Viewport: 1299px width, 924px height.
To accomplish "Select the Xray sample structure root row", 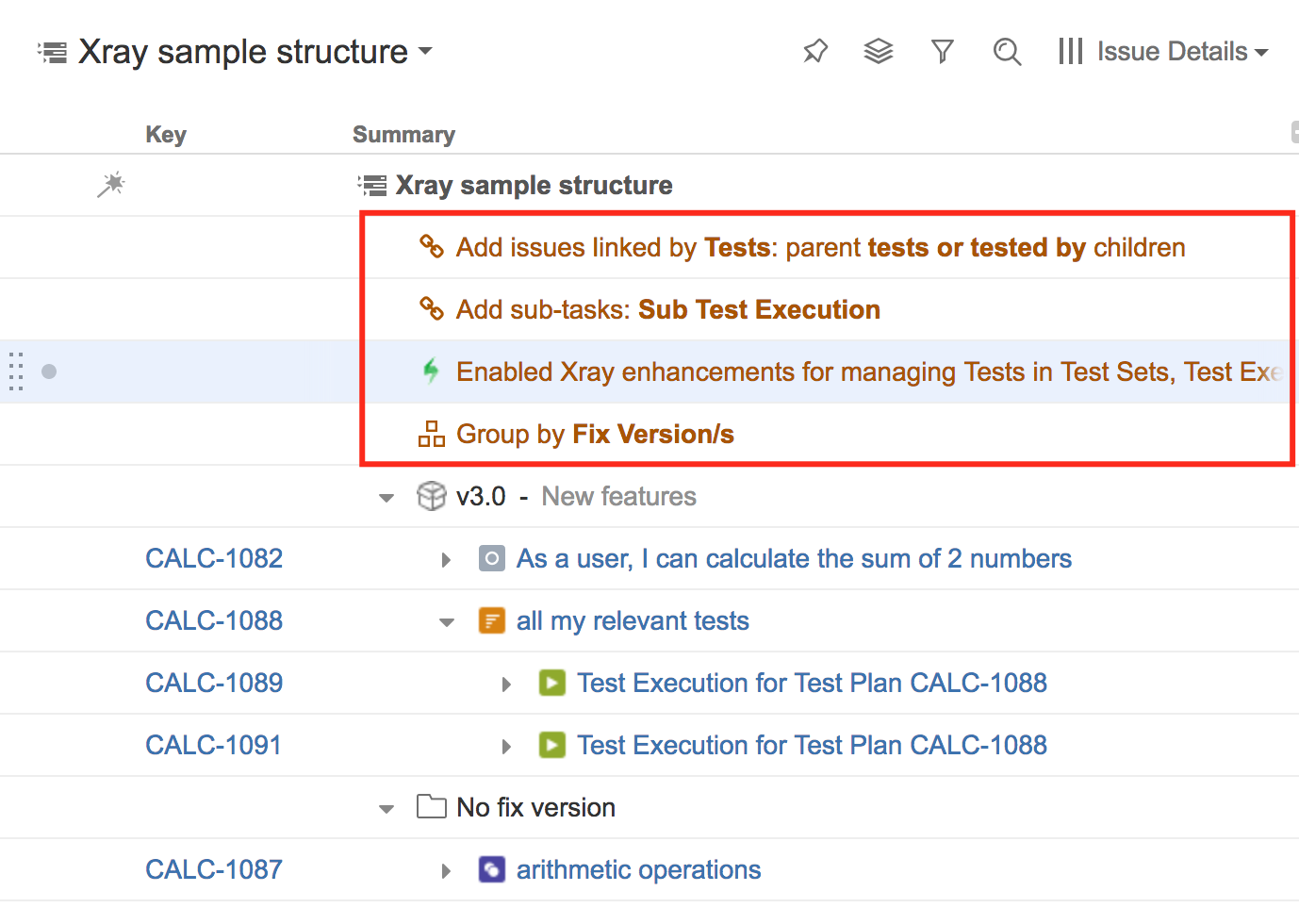I will 649,185.
